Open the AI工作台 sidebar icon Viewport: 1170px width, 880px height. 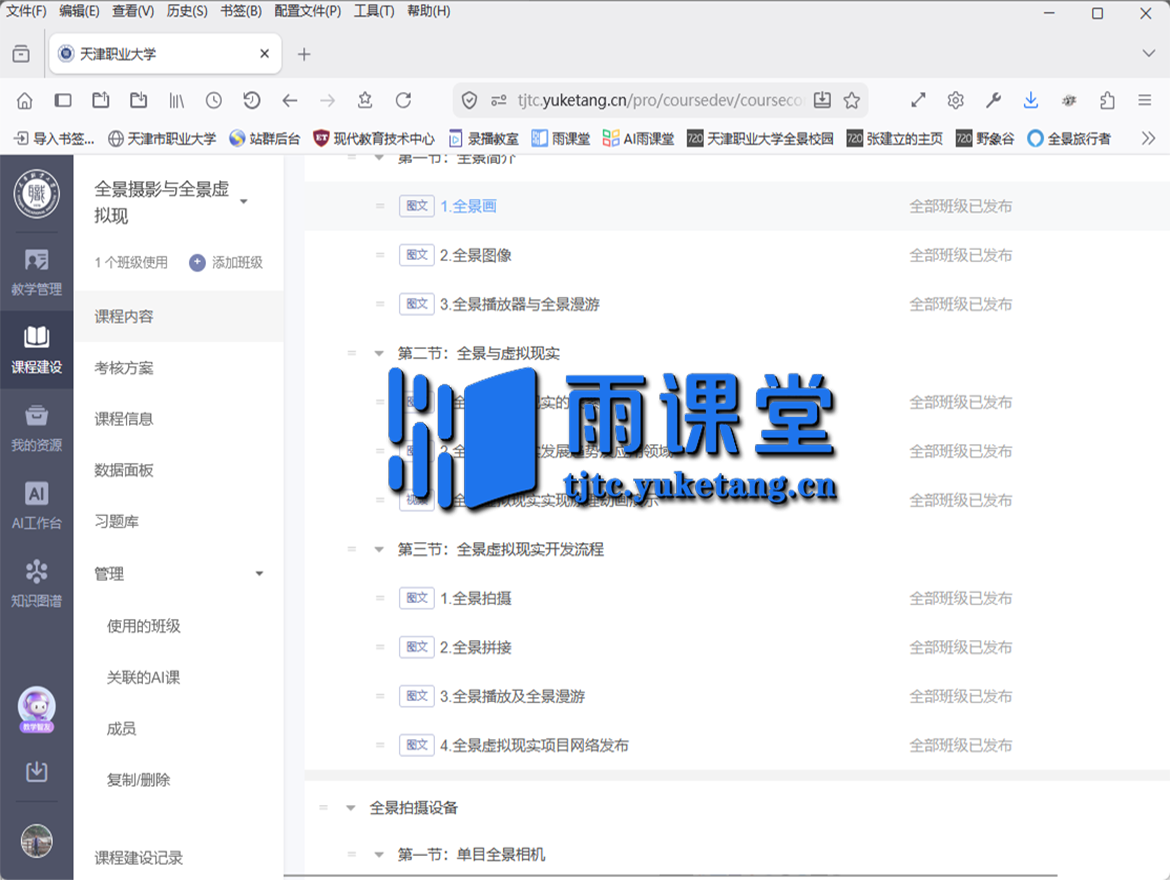(x=36, y=506)
